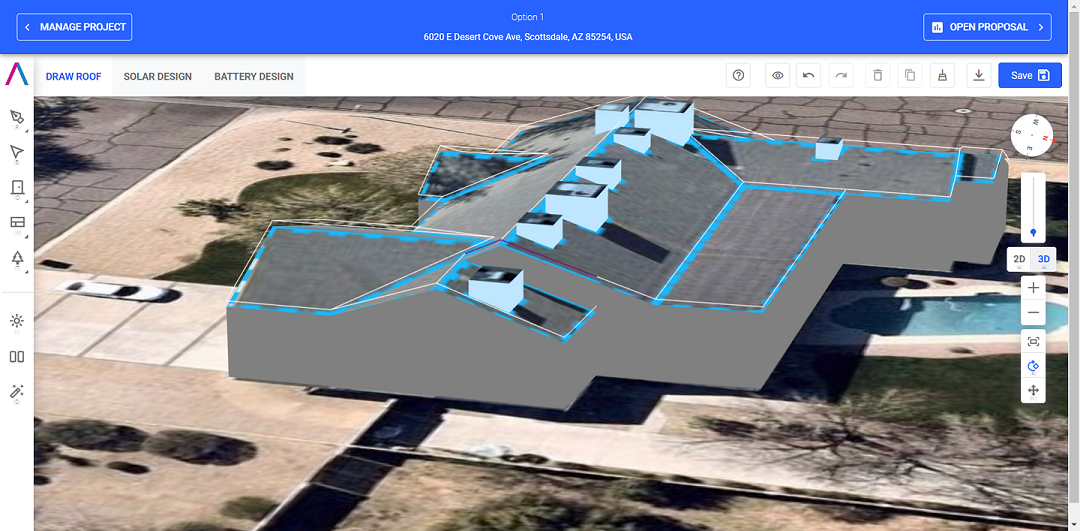
Task: Open the sun shading simulation tool
Action: [16, 321]
